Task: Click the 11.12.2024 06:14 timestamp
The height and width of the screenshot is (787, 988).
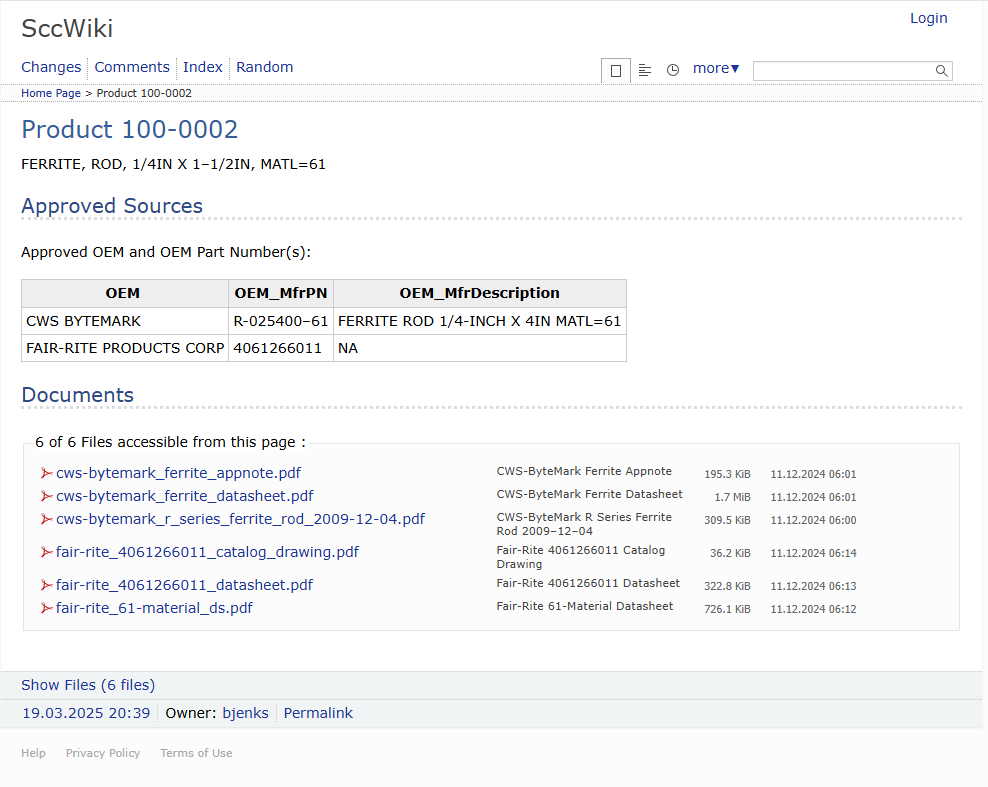Action: click(813, 553)
